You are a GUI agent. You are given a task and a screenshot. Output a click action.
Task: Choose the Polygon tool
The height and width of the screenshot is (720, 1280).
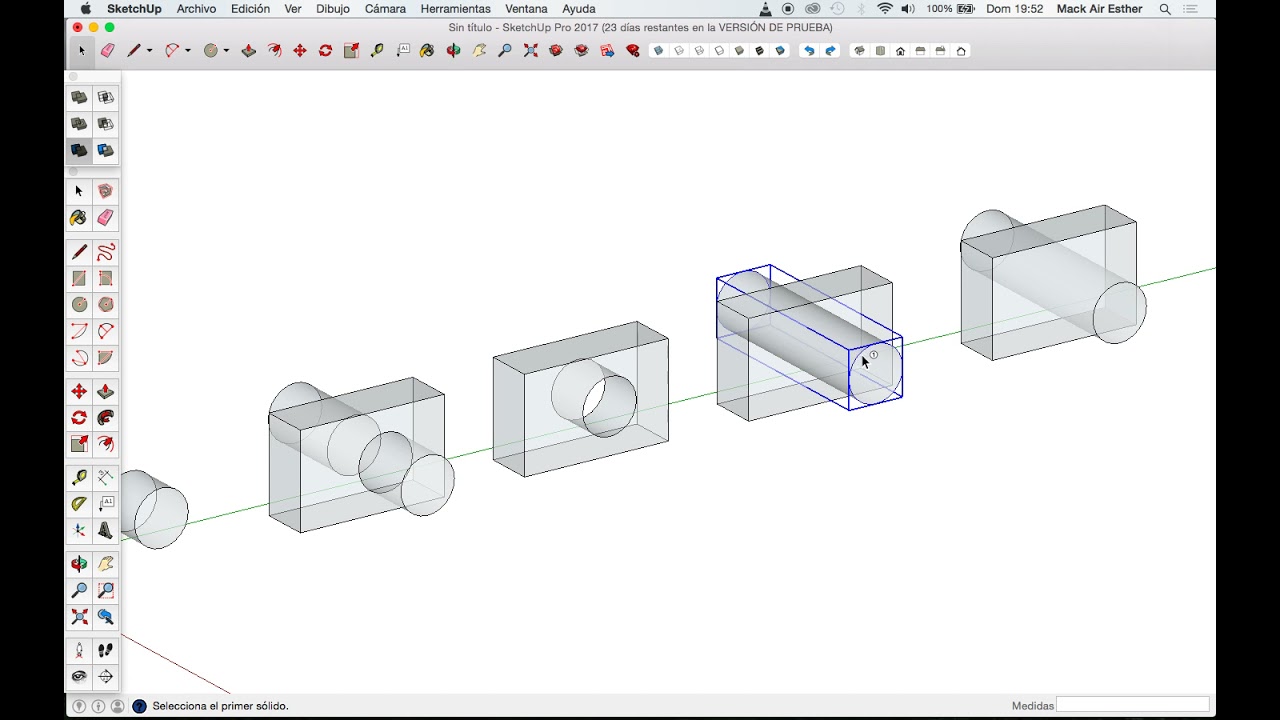pos(105,305)
